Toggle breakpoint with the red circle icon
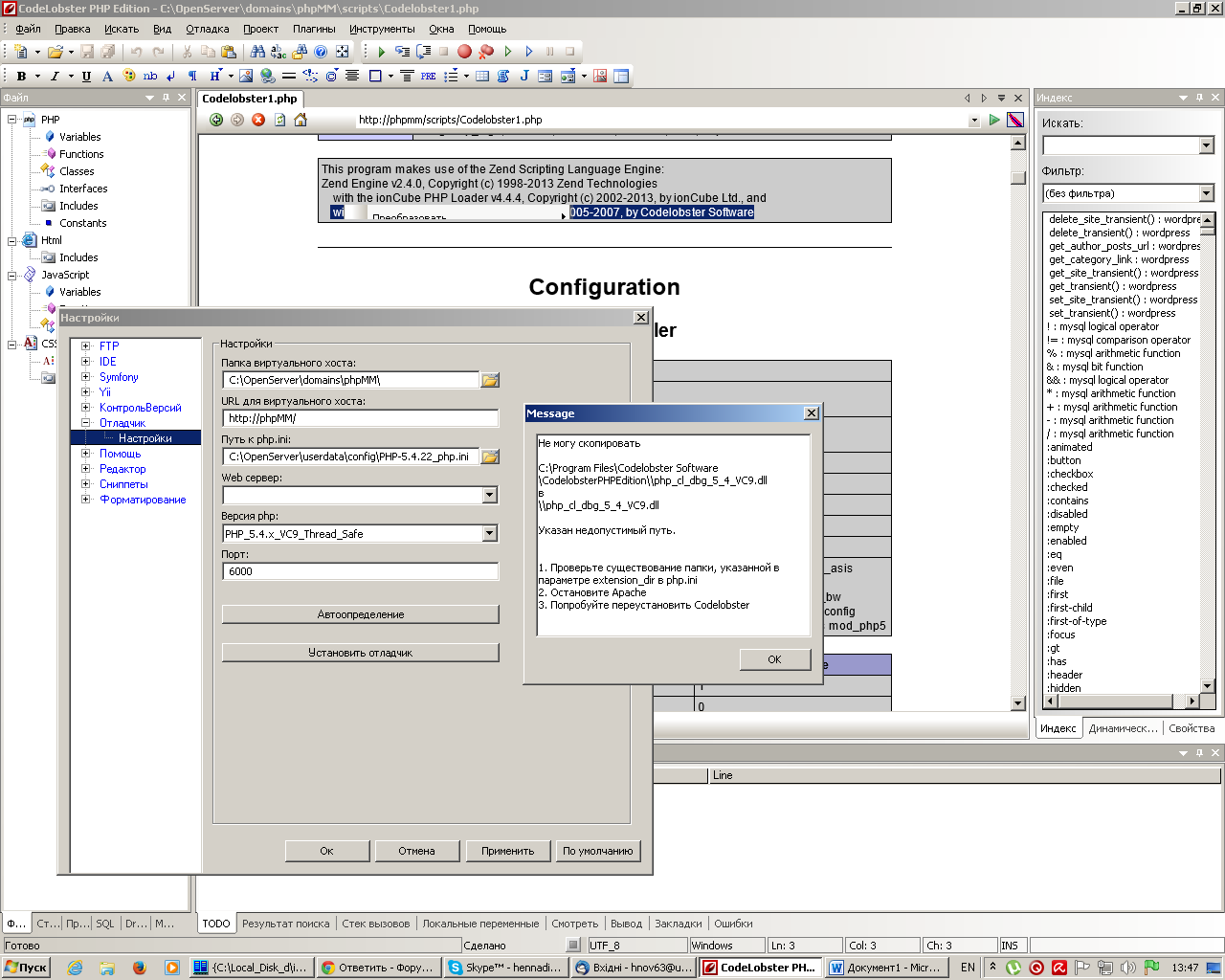 click(464, 52)
